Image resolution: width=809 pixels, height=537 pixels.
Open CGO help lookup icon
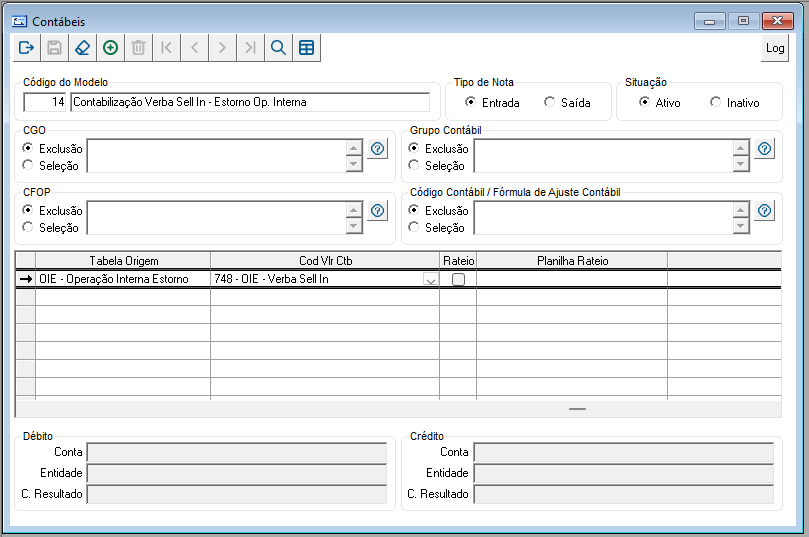coord(378,149)
